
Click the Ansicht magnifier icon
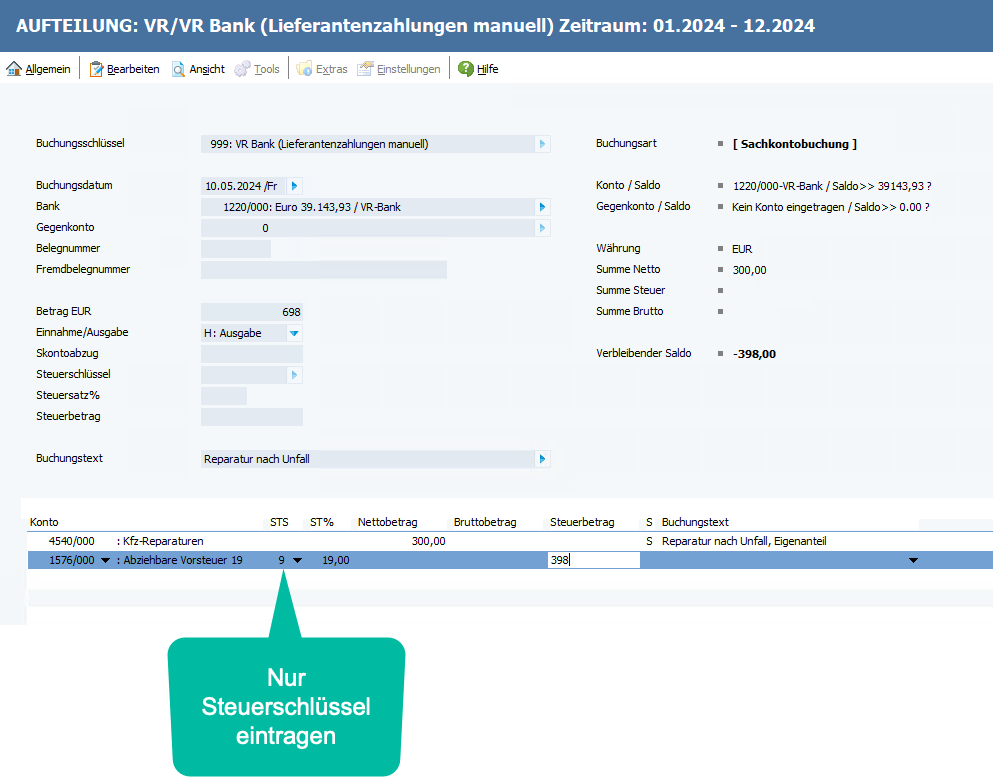179,69
